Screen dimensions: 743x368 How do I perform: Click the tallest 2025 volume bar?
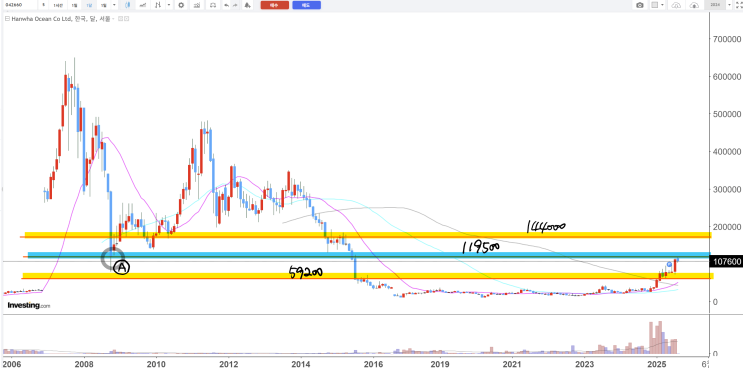point(659,337)
